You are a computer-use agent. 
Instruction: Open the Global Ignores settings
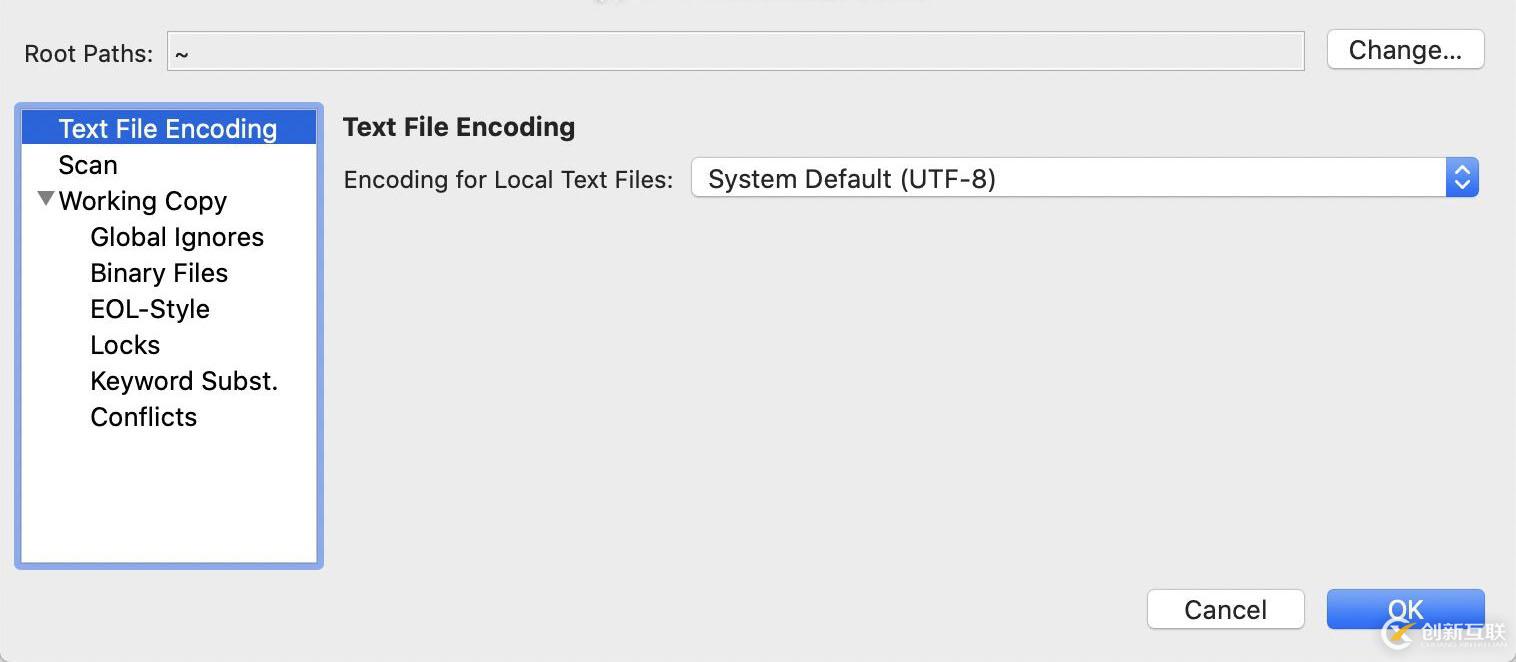[177, 237]
